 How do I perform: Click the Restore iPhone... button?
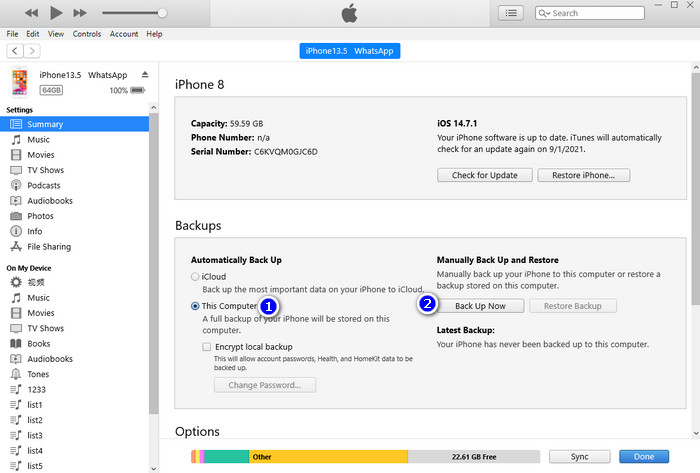[x=583, y=175]
